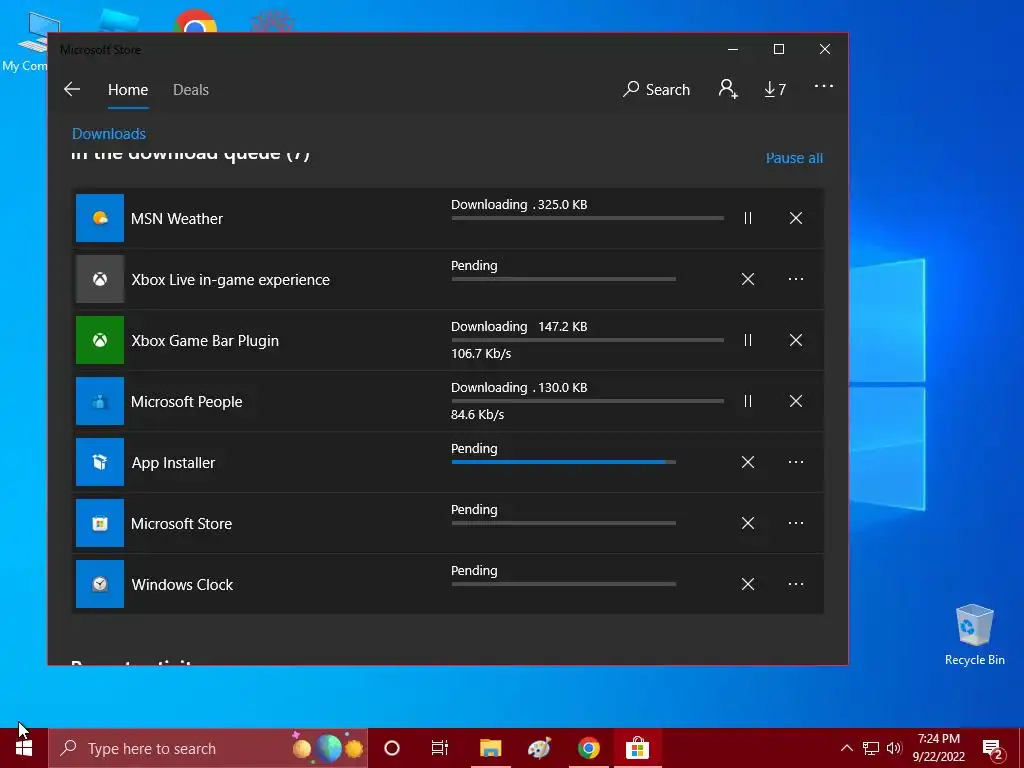Screen dimensions: 1024x768
Task: Click the MSN Weather app icon
Action: tap(100, 218)
